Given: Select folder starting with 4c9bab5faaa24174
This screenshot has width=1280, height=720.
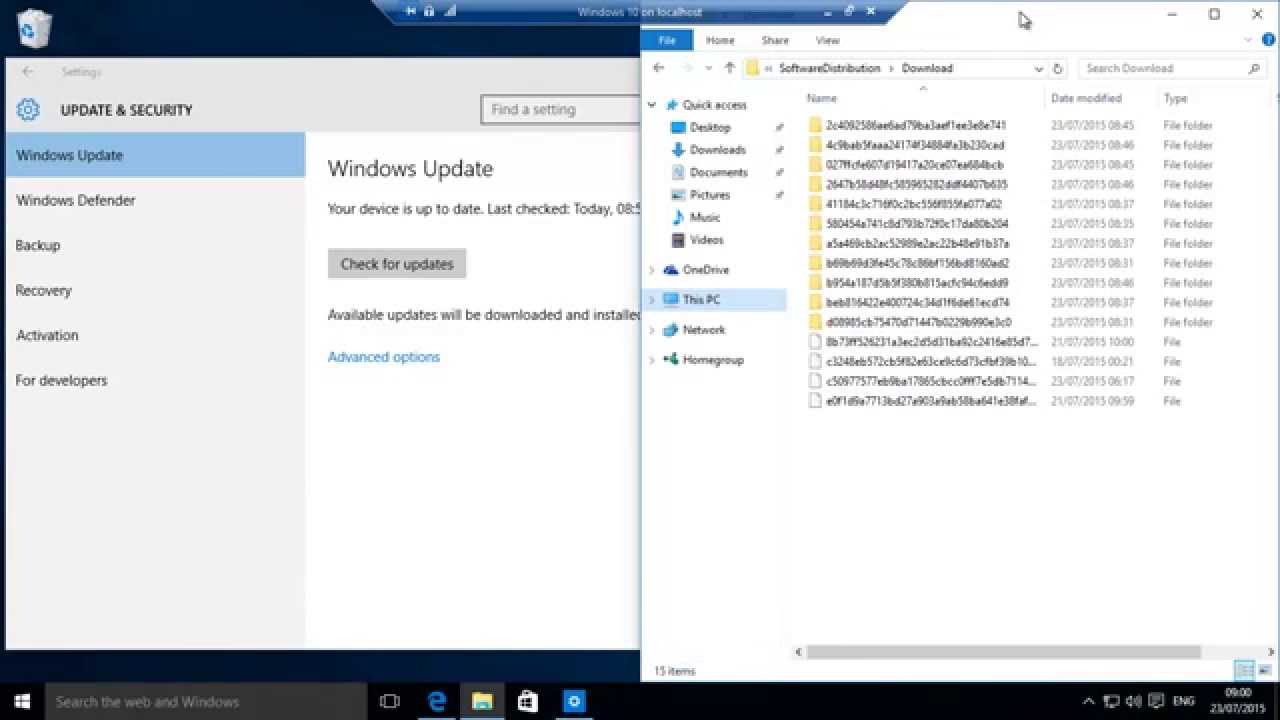Looking at the screenshot, I should pos(915,145).
